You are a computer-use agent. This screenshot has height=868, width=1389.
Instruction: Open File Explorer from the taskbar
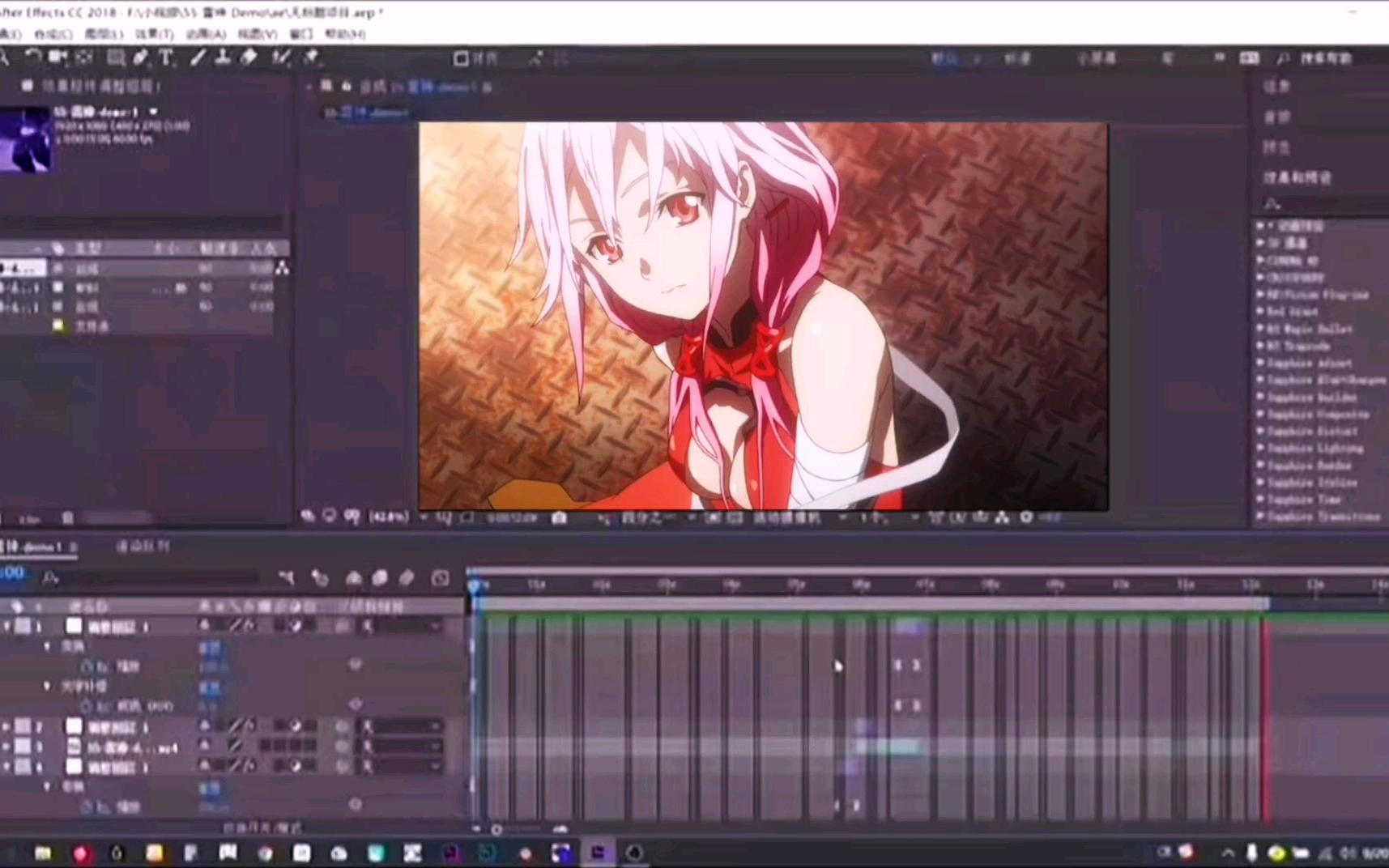click(x=43, y=853)
